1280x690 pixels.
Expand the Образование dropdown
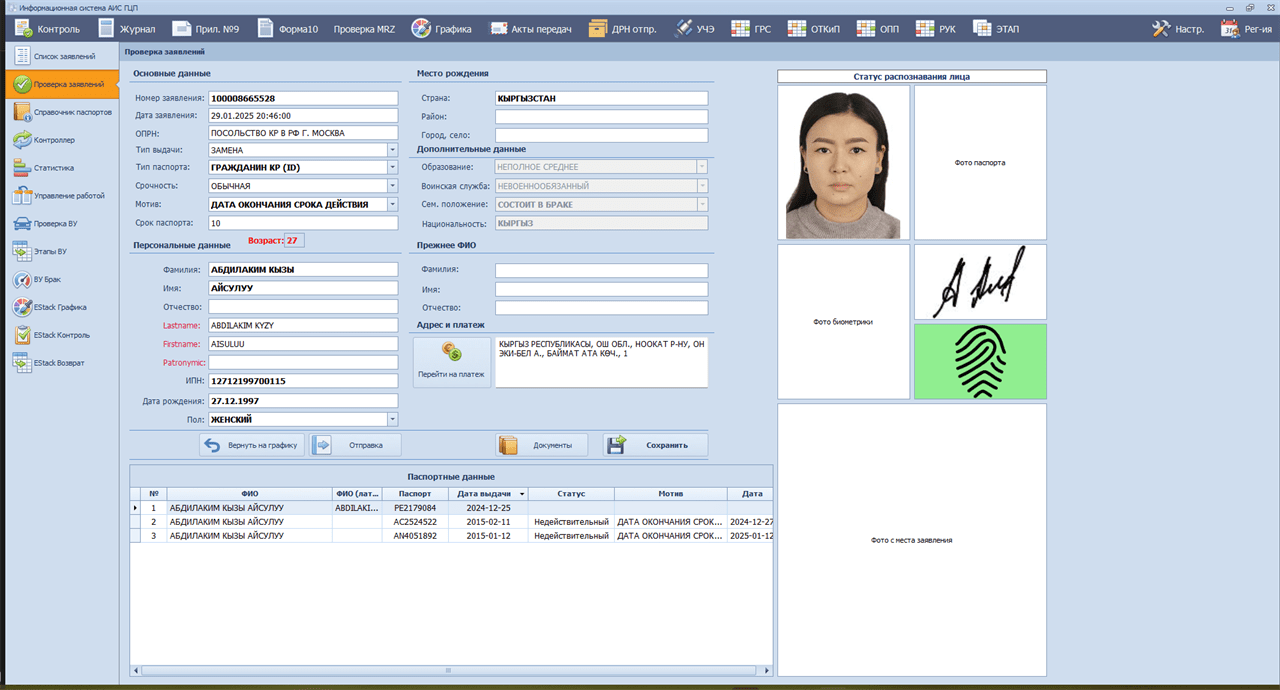click(x=702, y=167)
